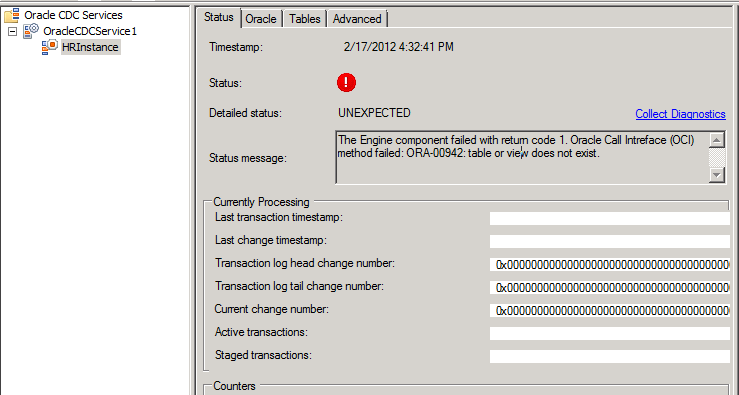The width and height of the screenshot is (739, 395).
Task: Click the Status: label
Action: (x=225, y=83)
